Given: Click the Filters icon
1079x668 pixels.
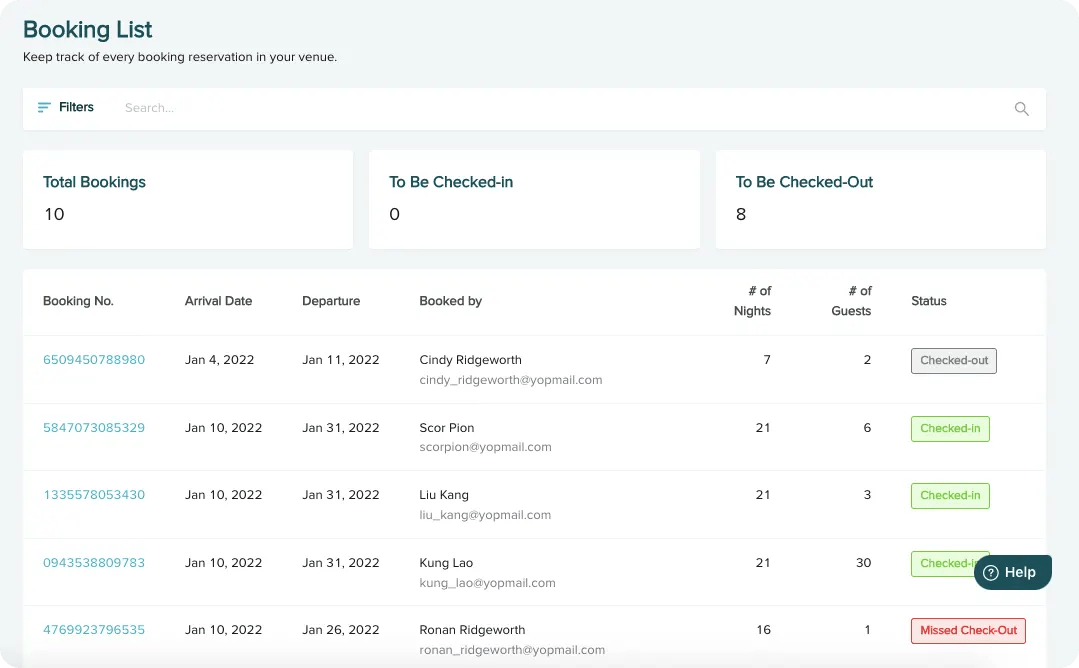Looking at the screenshot, I should pyautogui.click(x=44, y=108).
